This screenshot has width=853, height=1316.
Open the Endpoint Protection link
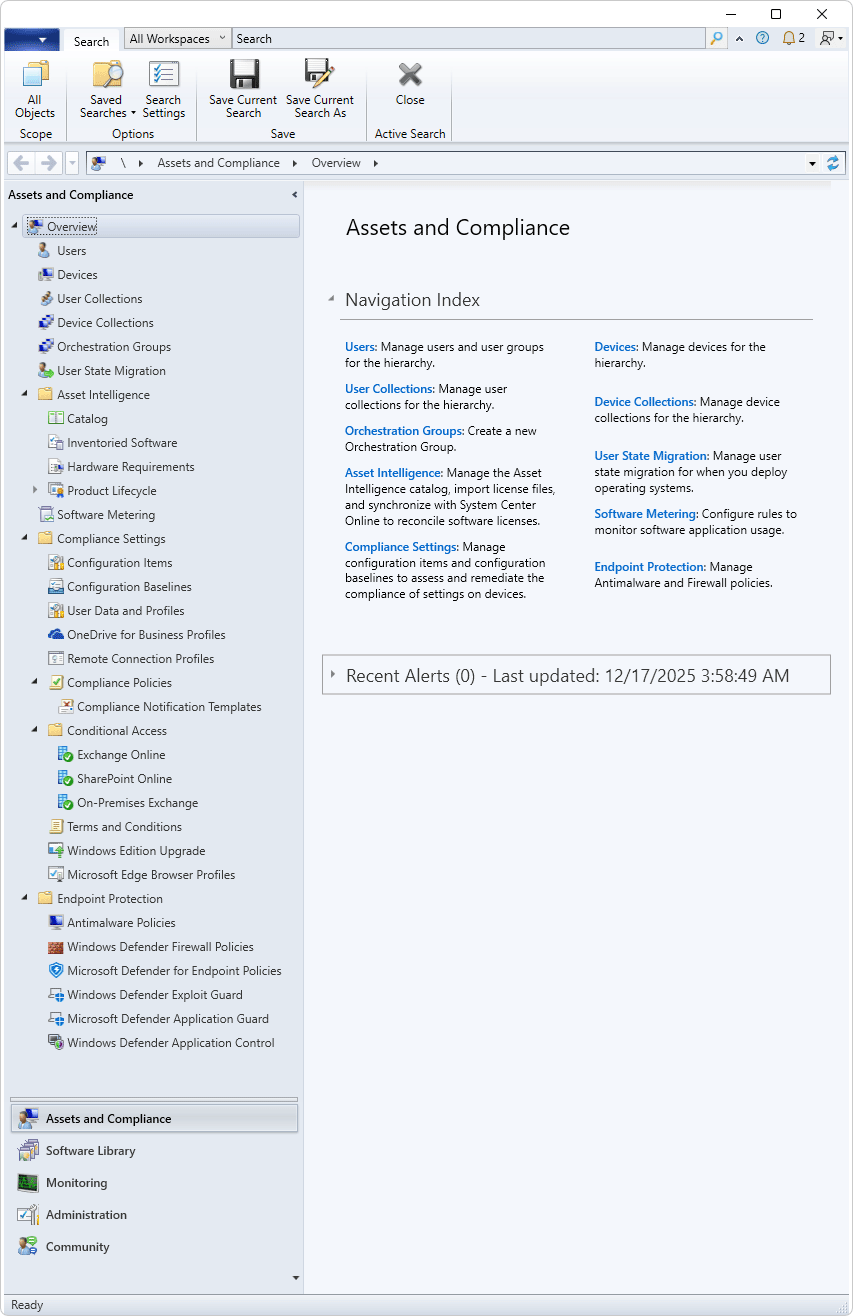pos(649,567)
